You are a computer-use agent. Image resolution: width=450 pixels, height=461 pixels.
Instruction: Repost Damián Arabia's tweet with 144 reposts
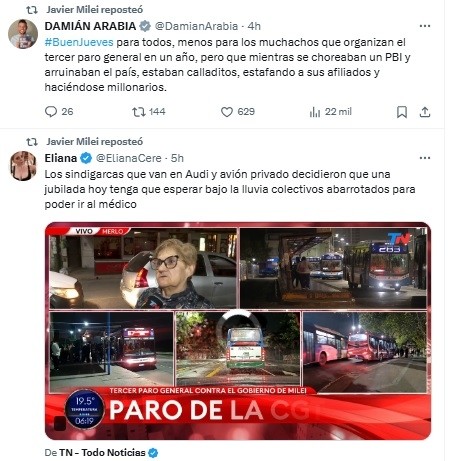pyautogui.click(x=139, y=112)
